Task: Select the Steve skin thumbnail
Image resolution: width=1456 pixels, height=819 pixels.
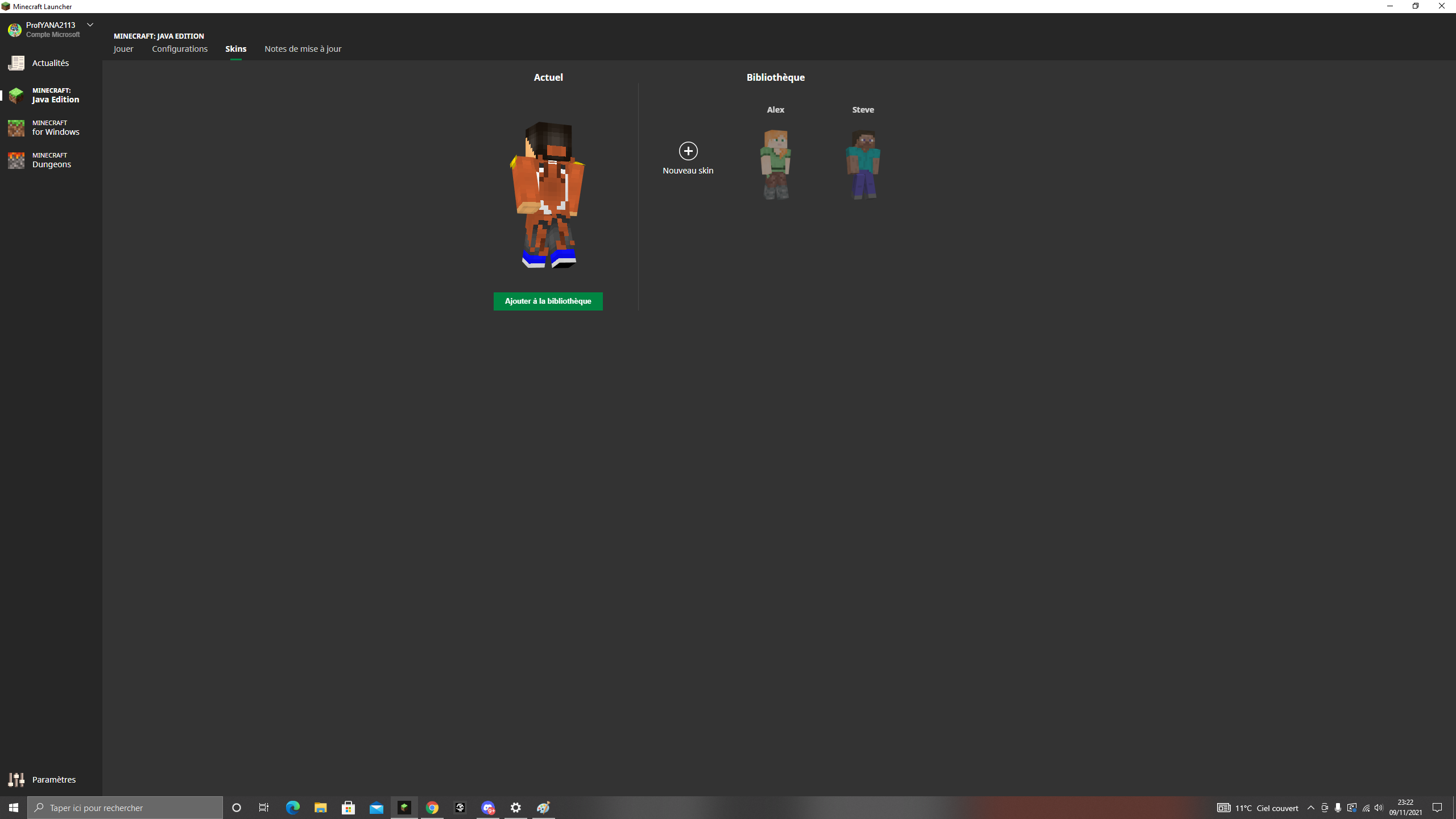Action: pos(863,164)
